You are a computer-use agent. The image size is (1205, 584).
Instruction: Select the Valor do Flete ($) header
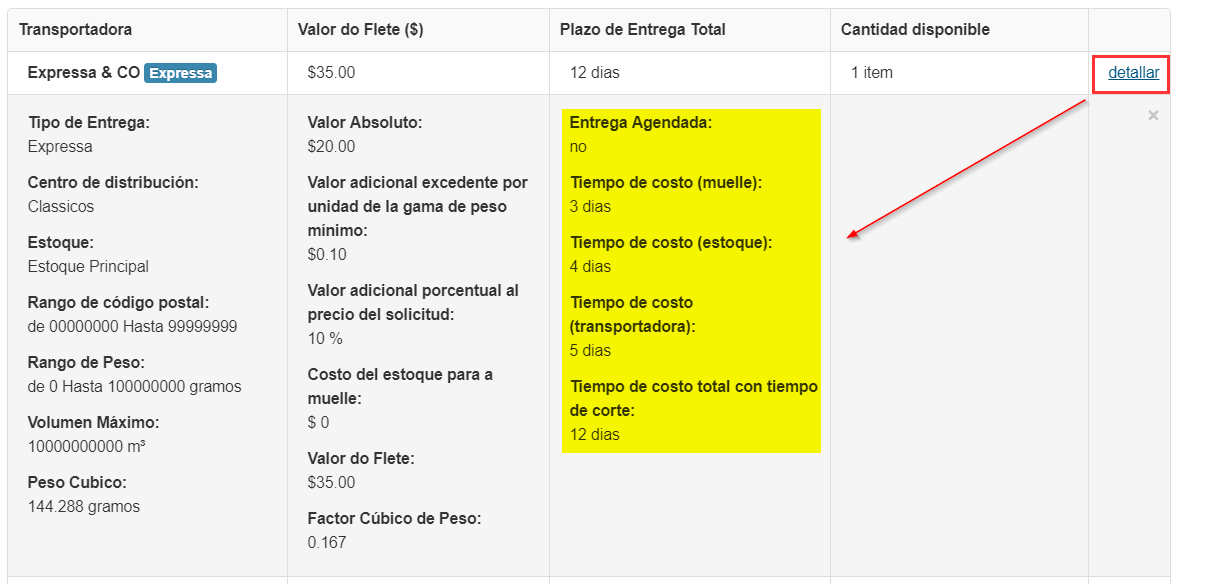pos(360,30)
